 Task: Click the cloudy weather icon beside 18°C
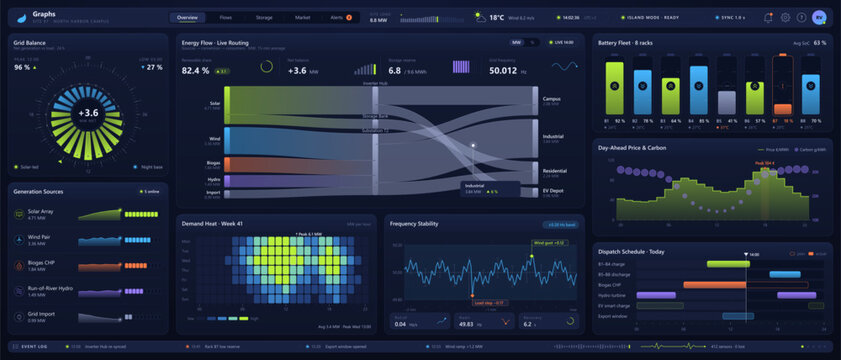[481, 18]
